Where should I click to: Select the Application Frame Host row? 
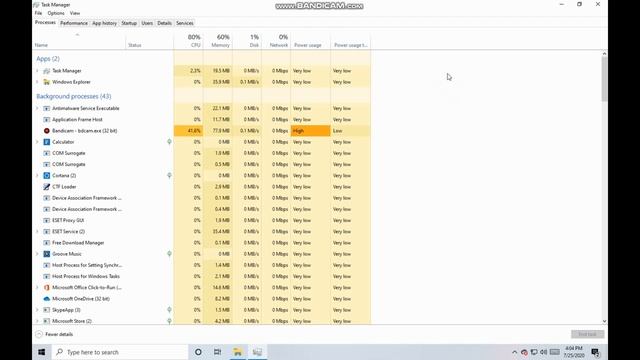202,120
